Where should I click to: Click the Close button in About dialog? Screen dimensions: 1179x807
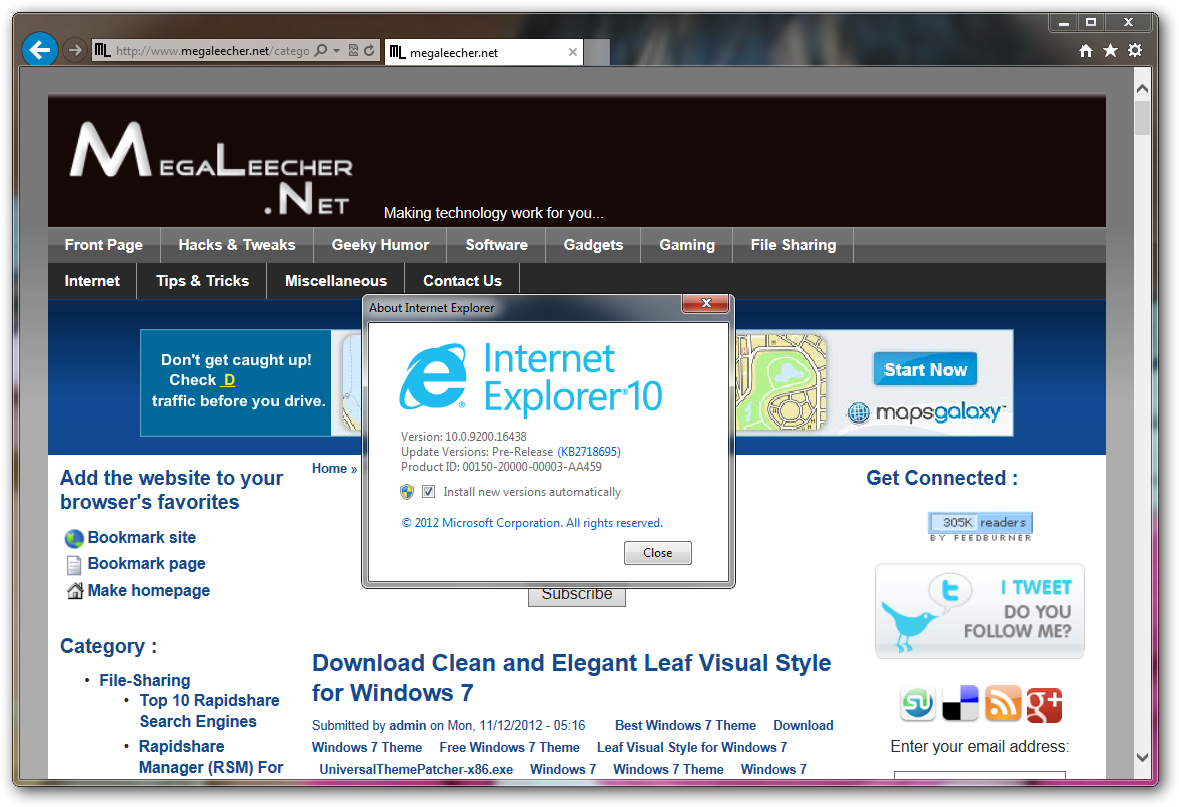click(x=658, y=553)
